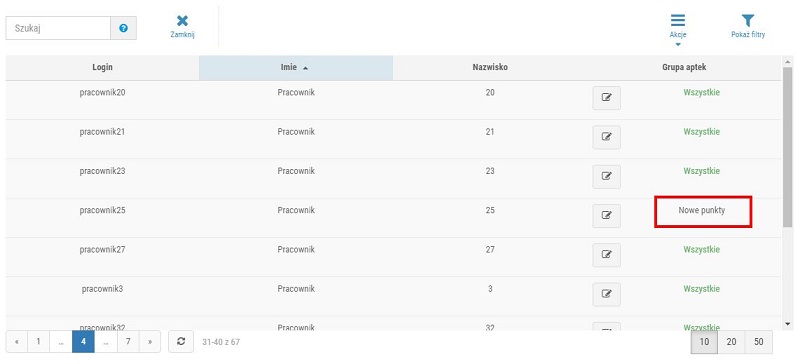Edit pharmacy group for pracownik21

606,137
